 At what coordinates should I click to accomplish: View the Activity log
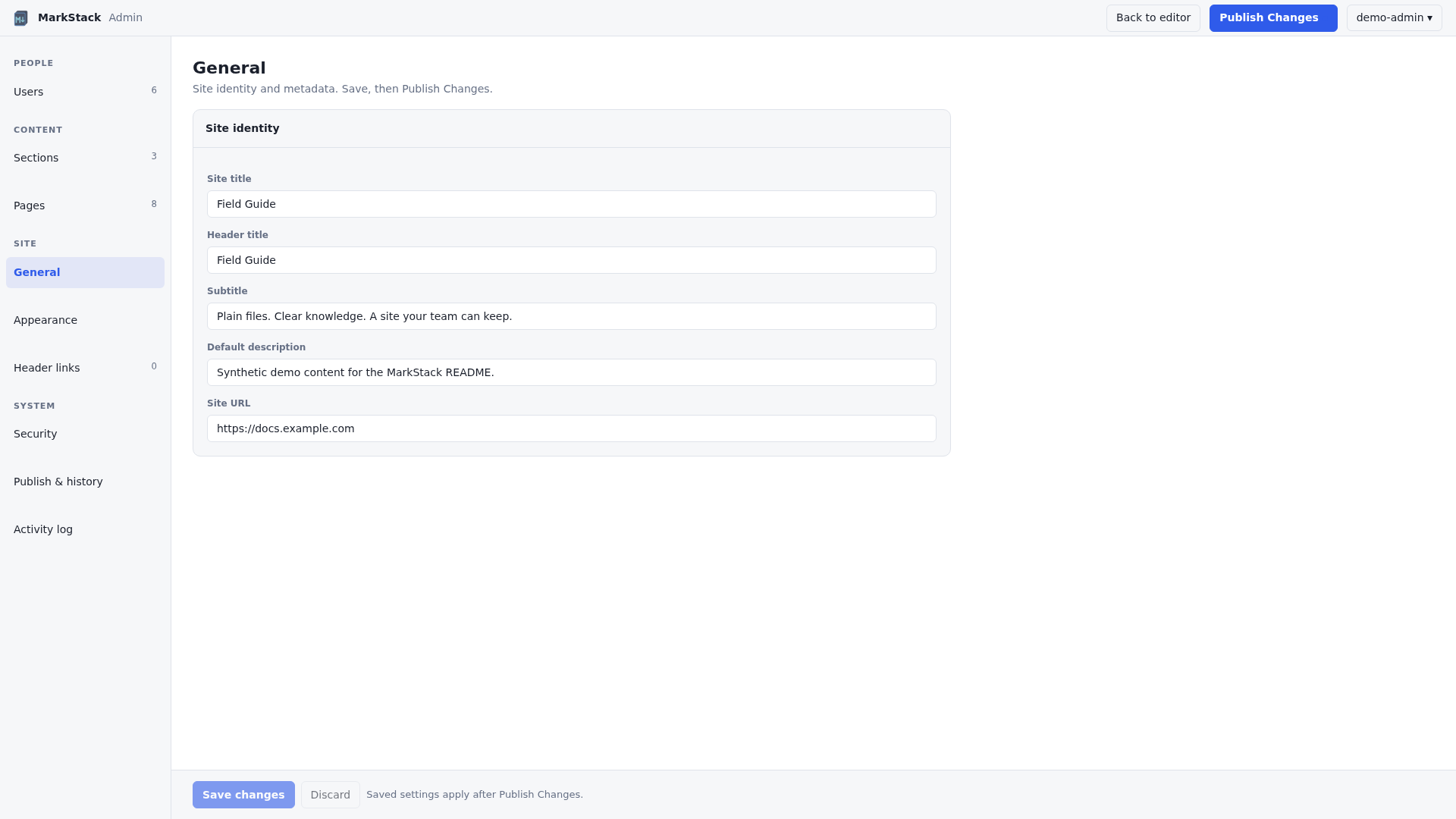click(85, 529)
